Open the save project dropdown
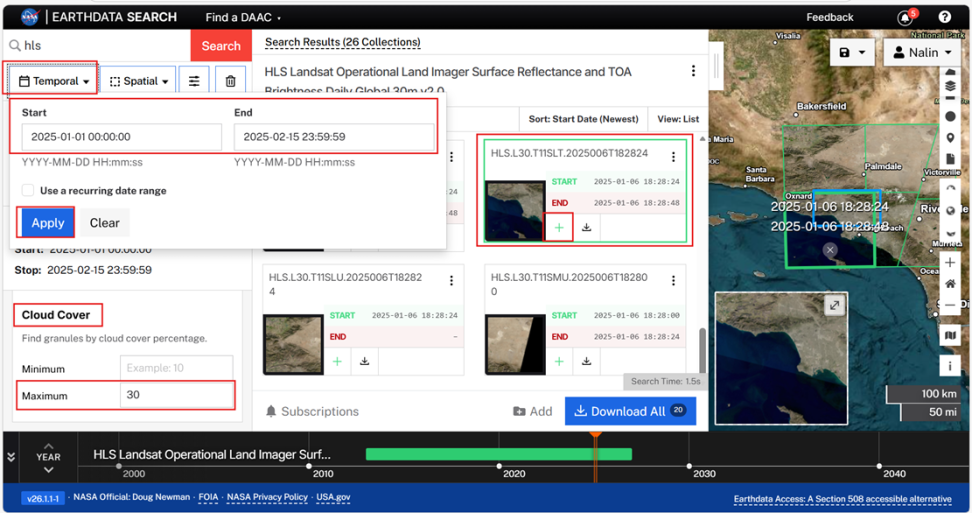The image size is (972, 513). [x=852, y=53]
